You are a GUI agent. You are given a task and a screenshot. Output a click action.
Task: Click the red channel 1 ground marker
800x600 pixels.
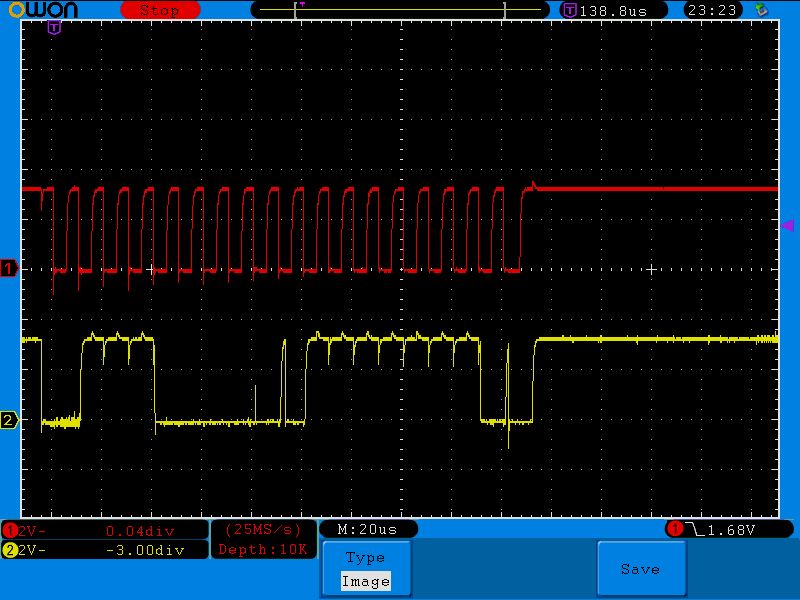point(9,268)
